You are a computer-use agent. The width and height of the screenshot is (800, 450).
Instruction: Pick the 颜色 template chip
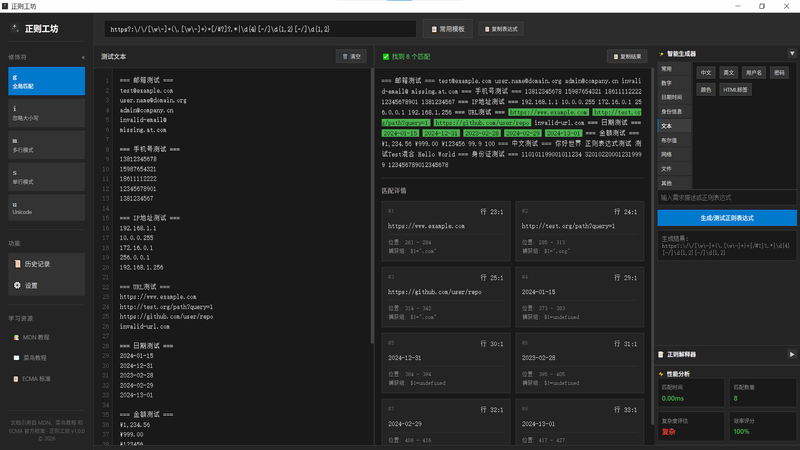[706, 89]
